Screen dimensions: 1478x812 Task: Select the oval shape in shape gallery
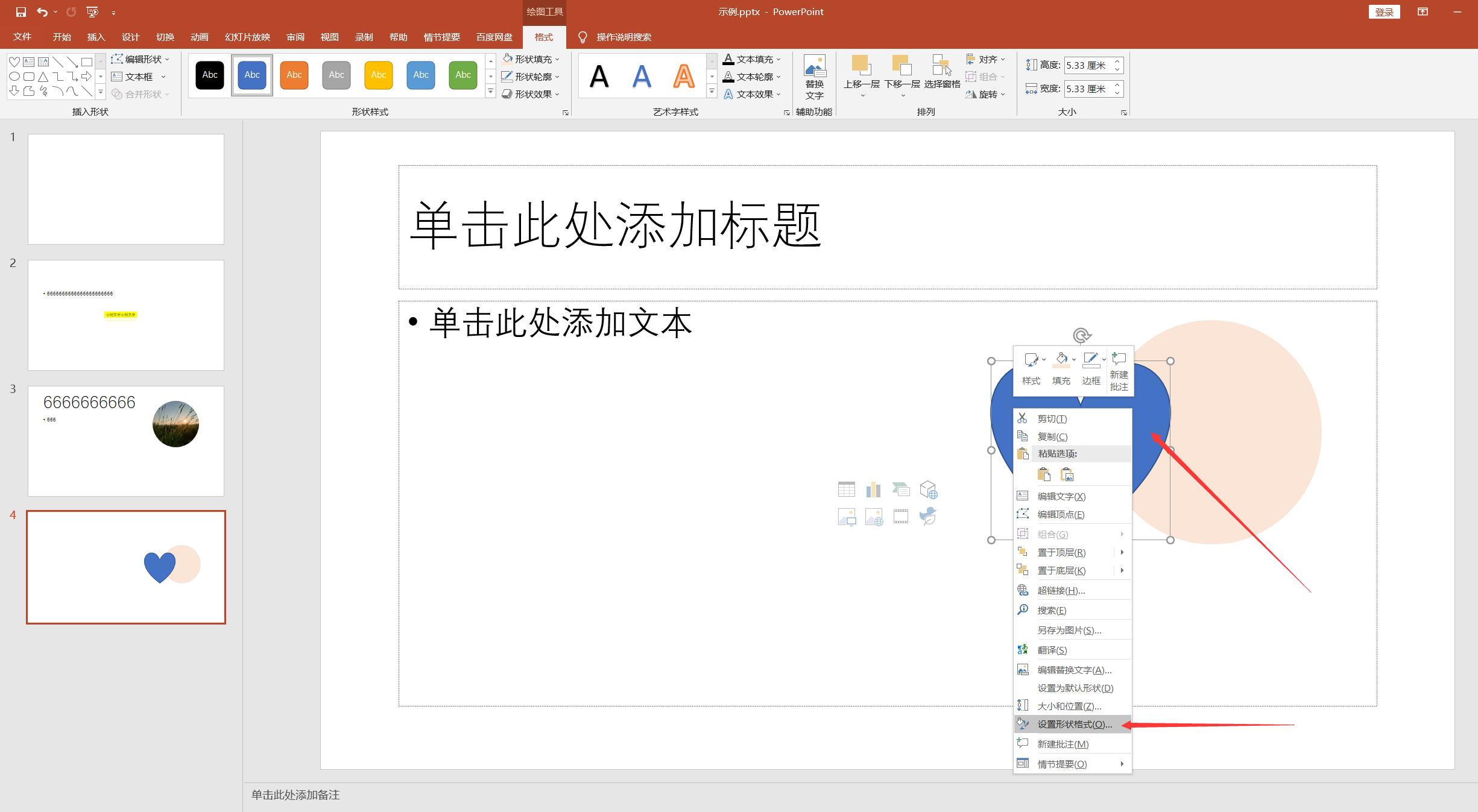[14, 77]
